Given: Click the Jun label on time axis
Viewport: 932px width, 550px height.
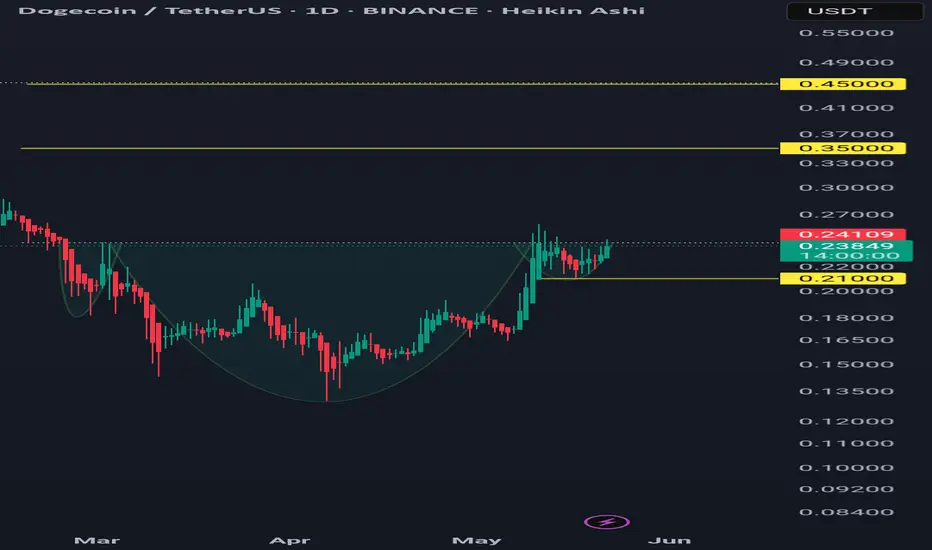Looking at the screenshot, I should click(669, 540).
